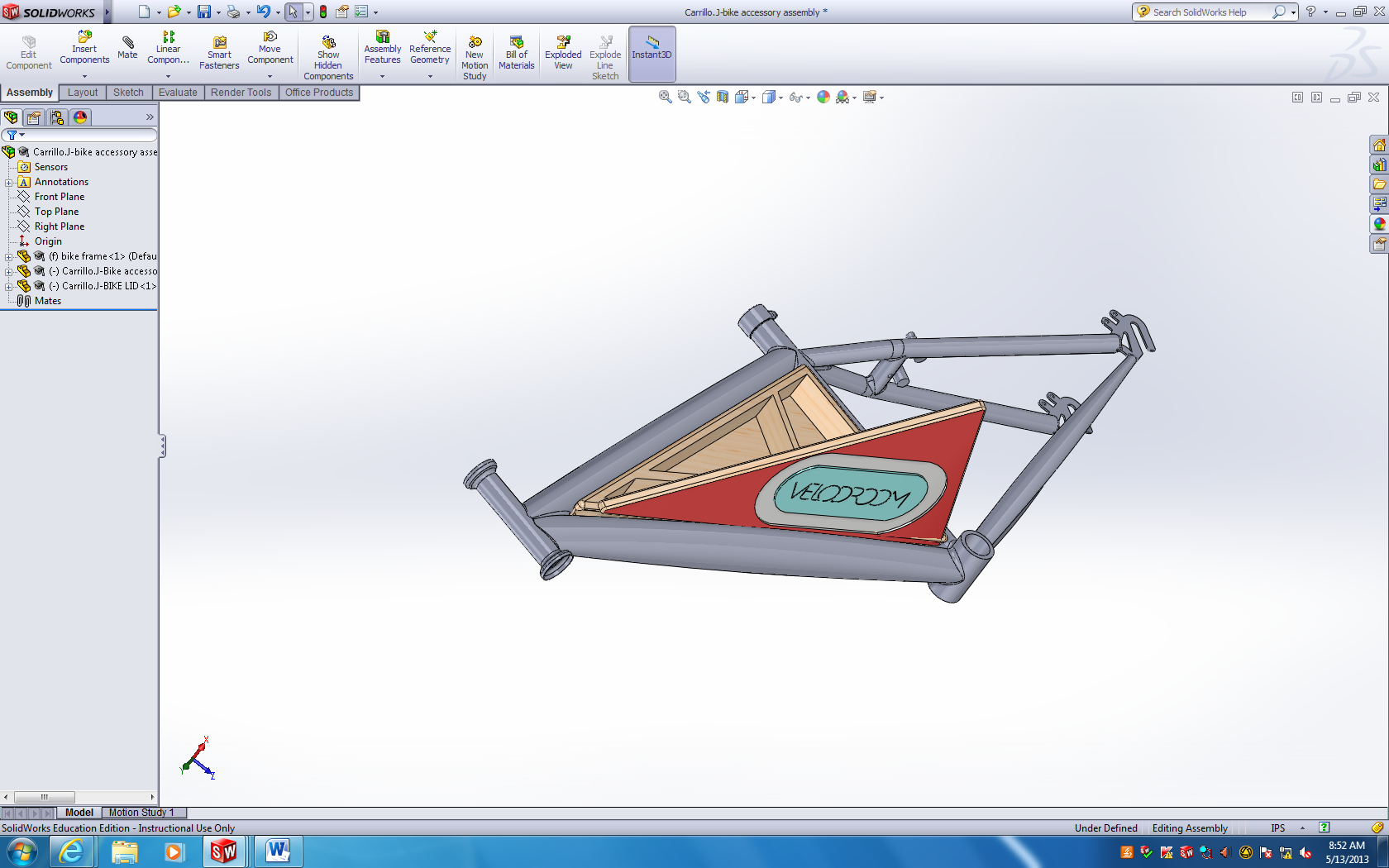Click Edit Component in the ribbon
Viewport: 1389px width, 868px height.
[29, 53]
